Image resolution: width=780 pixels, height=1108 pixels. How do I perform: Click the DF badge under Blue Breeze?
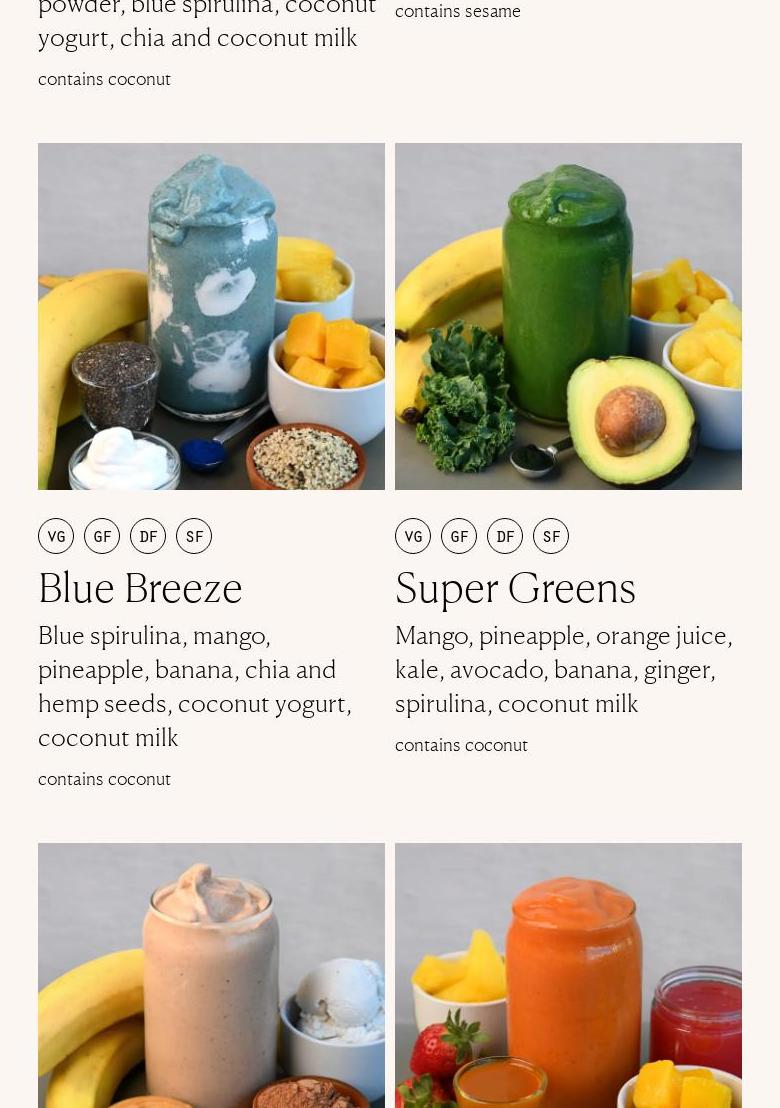[148, 536]
